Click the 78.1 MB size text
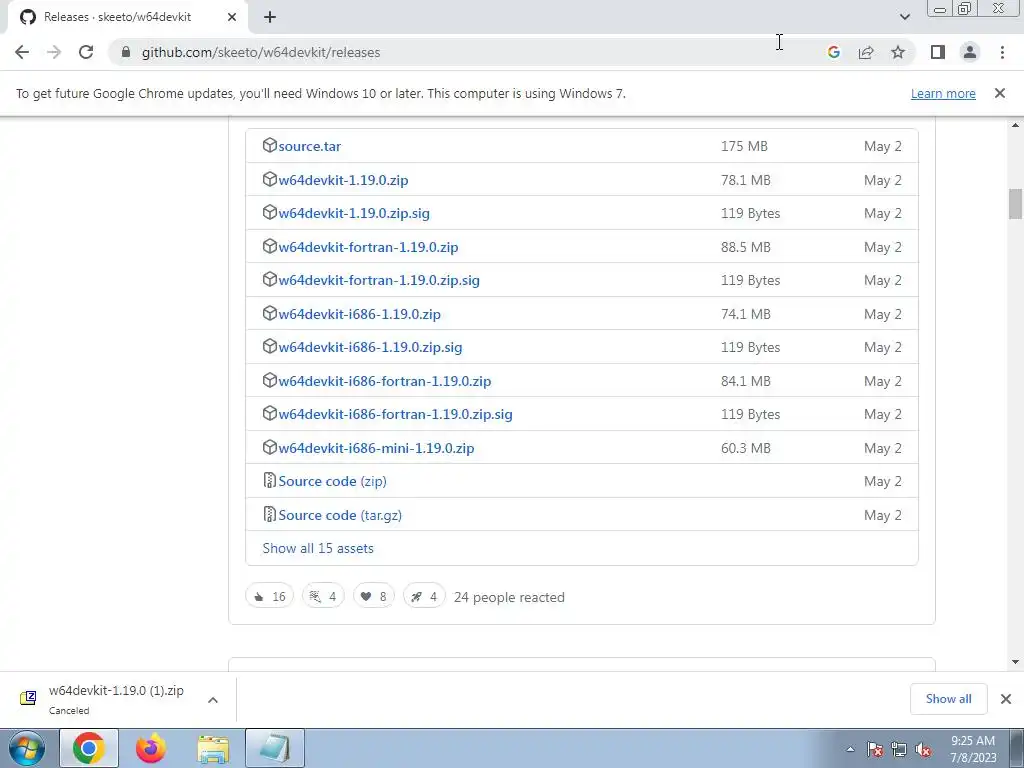 [x=746, y=180]
